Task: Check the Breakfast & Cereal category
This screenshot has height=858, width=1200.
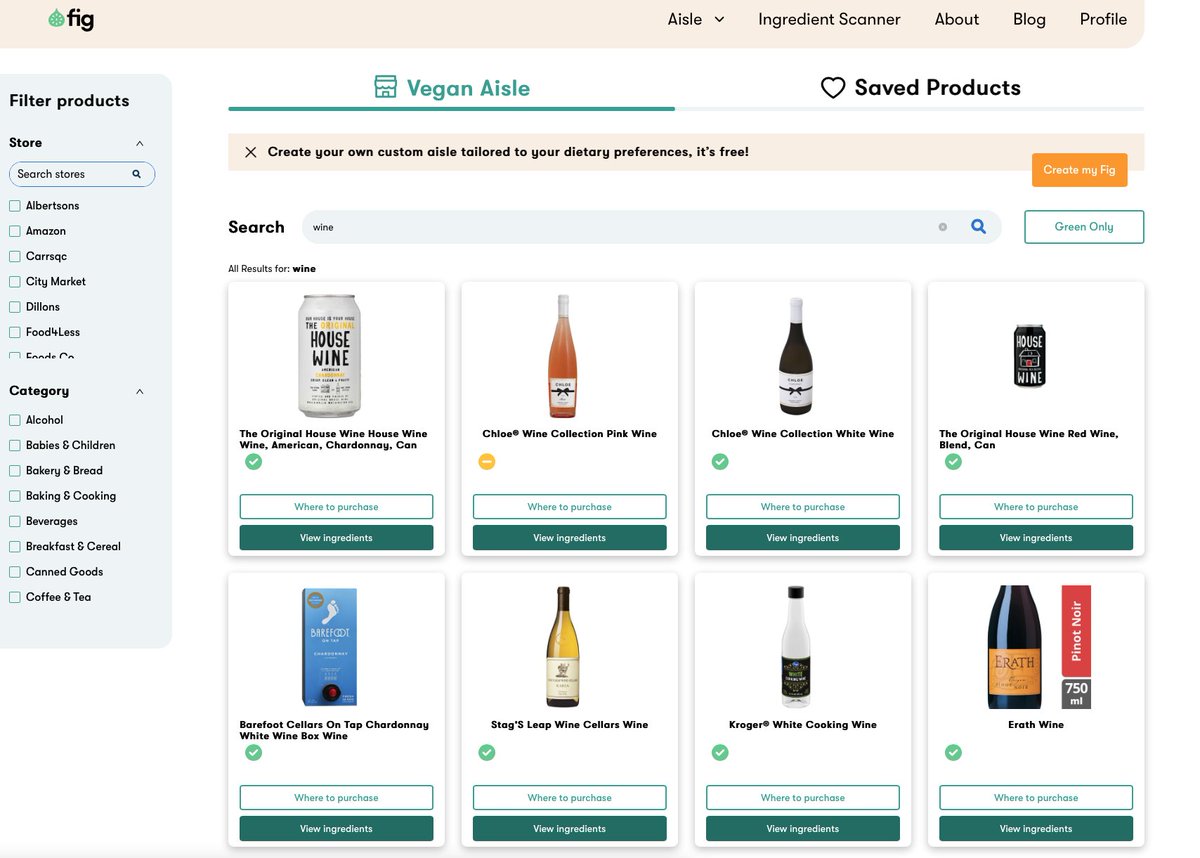Action: pos(15,547)
